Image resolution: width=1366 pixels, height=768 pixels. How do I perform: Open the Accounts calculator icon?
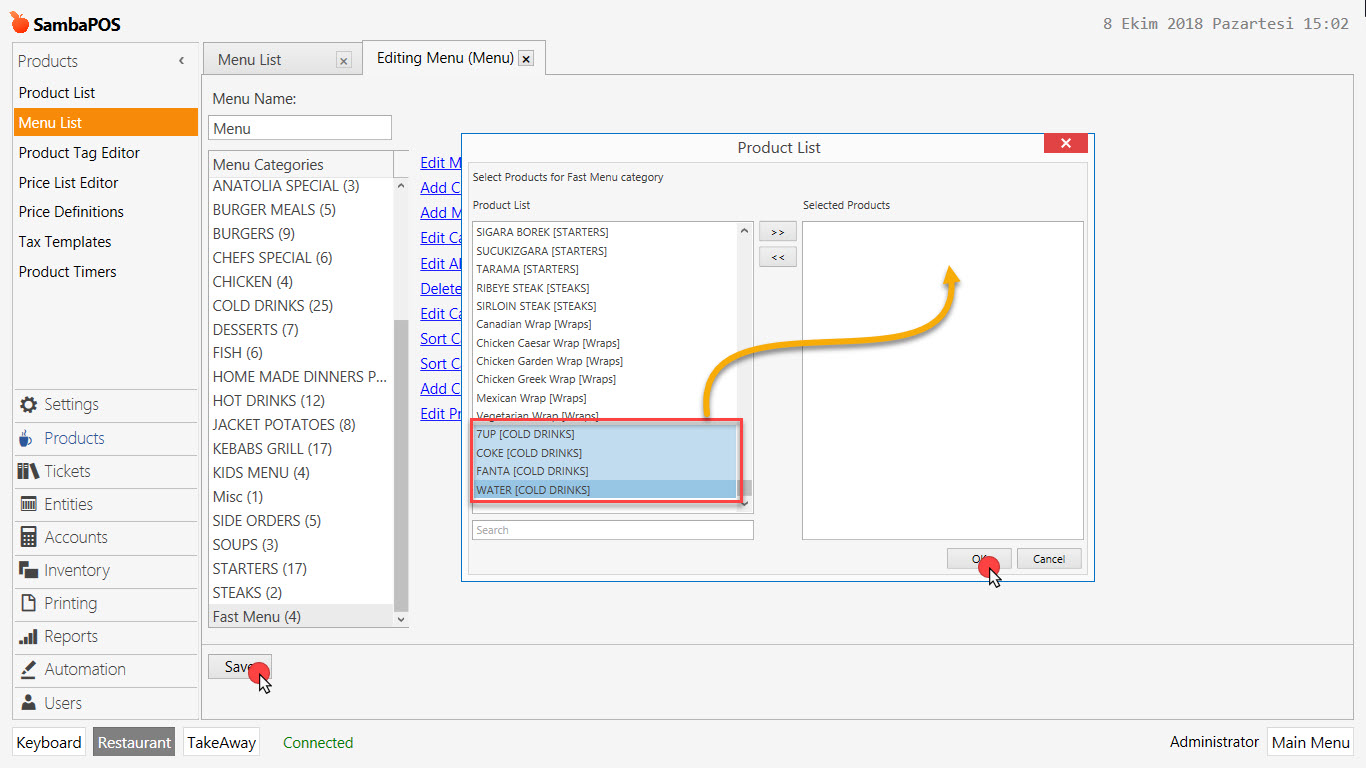[30, 537]
